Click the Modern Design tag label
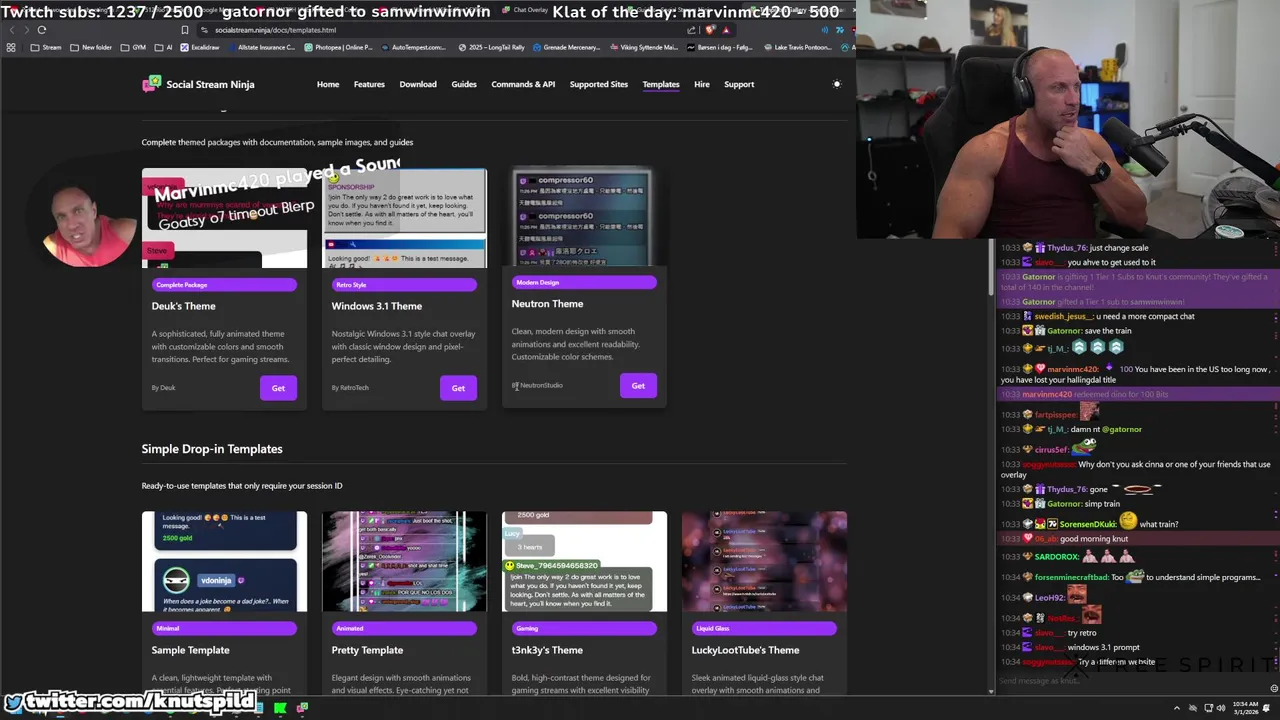The image size is (1280, 720). (x=584, y=282)
